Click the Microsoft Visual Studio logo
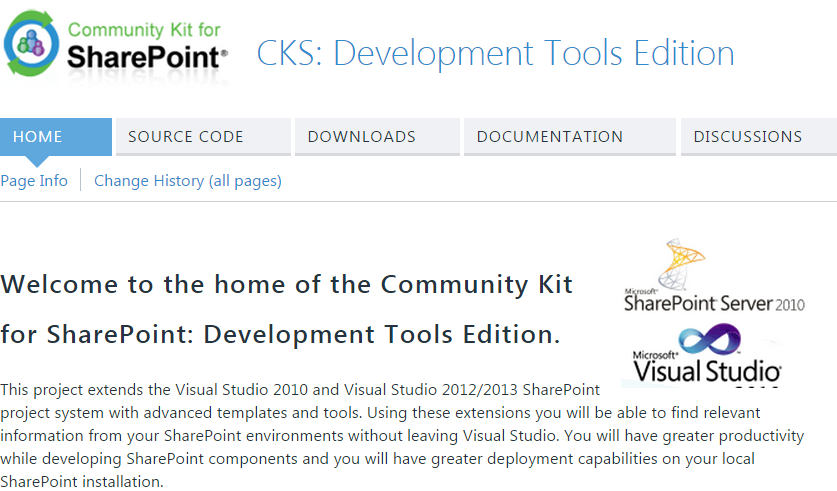This screenshot has height=491, width=837. [706, 354]
